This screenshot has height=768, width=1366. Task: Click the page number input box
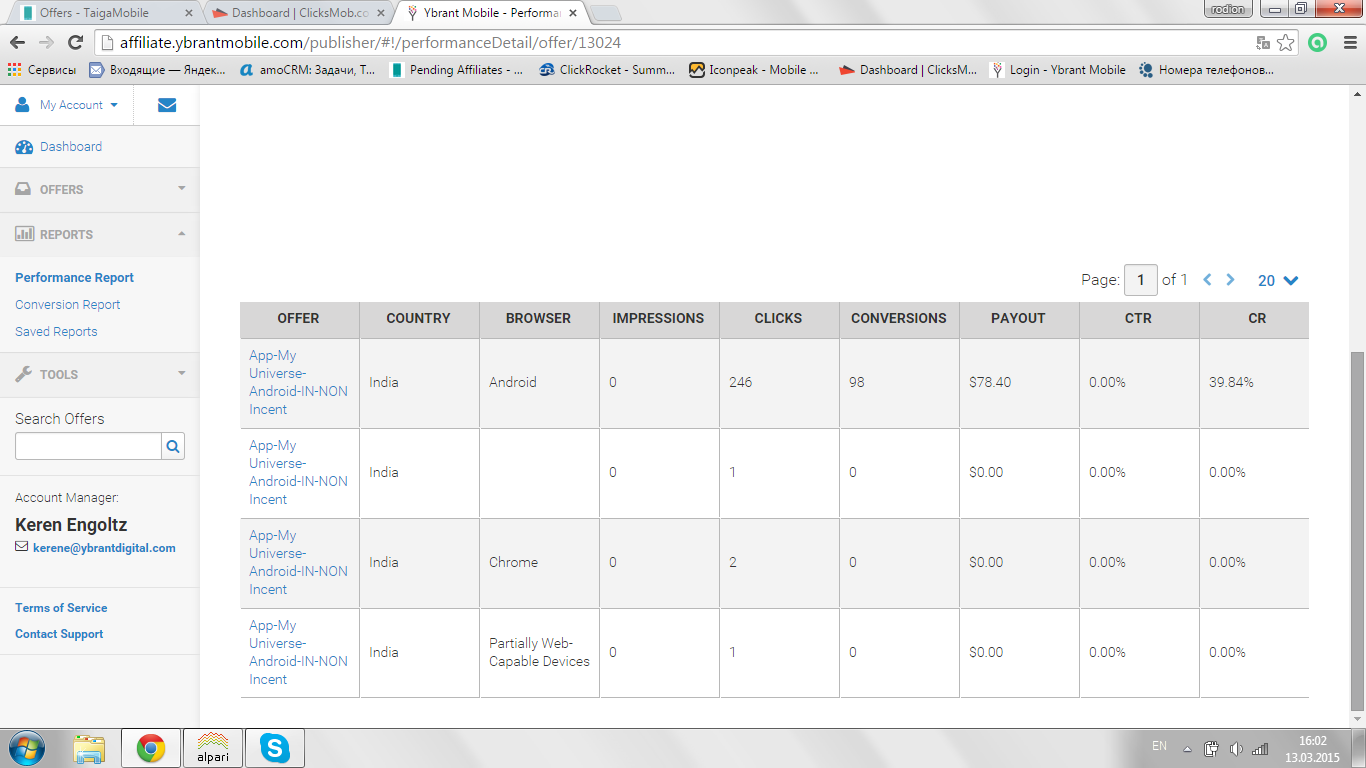coord(1141,280)
